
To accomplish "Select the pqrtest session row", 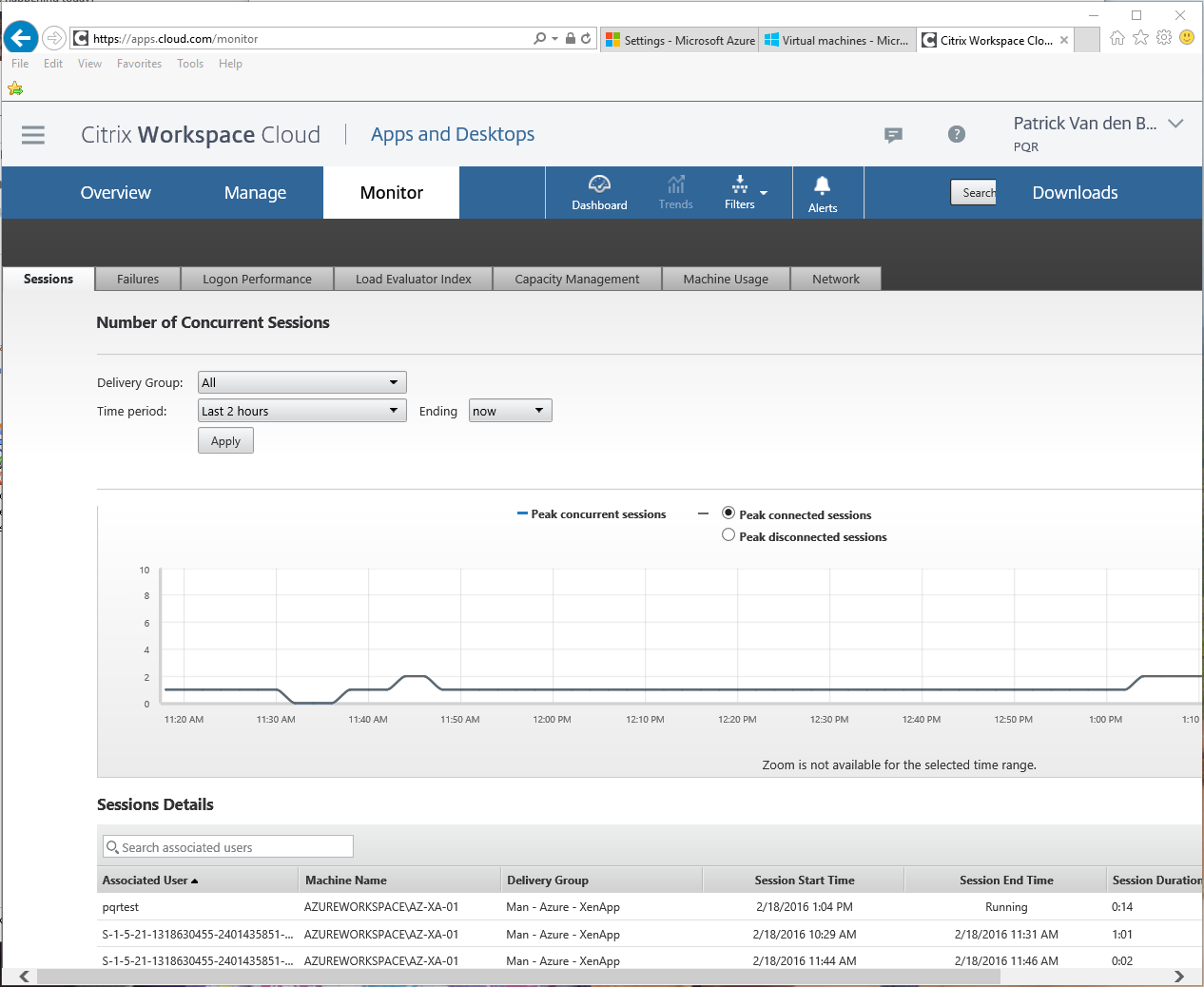I will click(651, 907).
